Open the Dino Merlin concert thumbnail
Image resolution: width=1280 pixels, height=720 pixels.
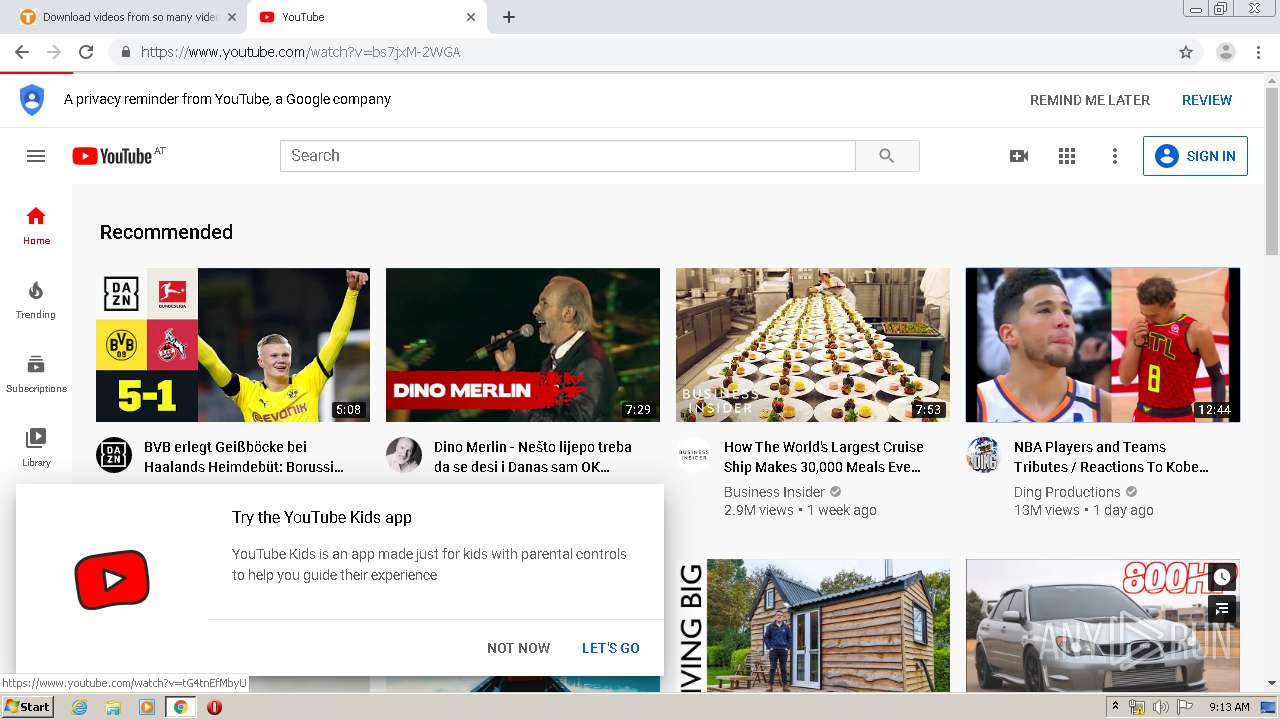tap(523, 345)
